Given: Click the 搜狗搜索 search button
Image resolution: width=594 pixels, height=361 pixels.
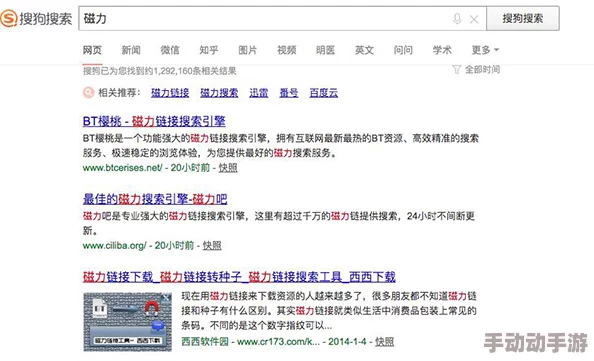Looking at the screenshot, I should click(x=523, y=18).
